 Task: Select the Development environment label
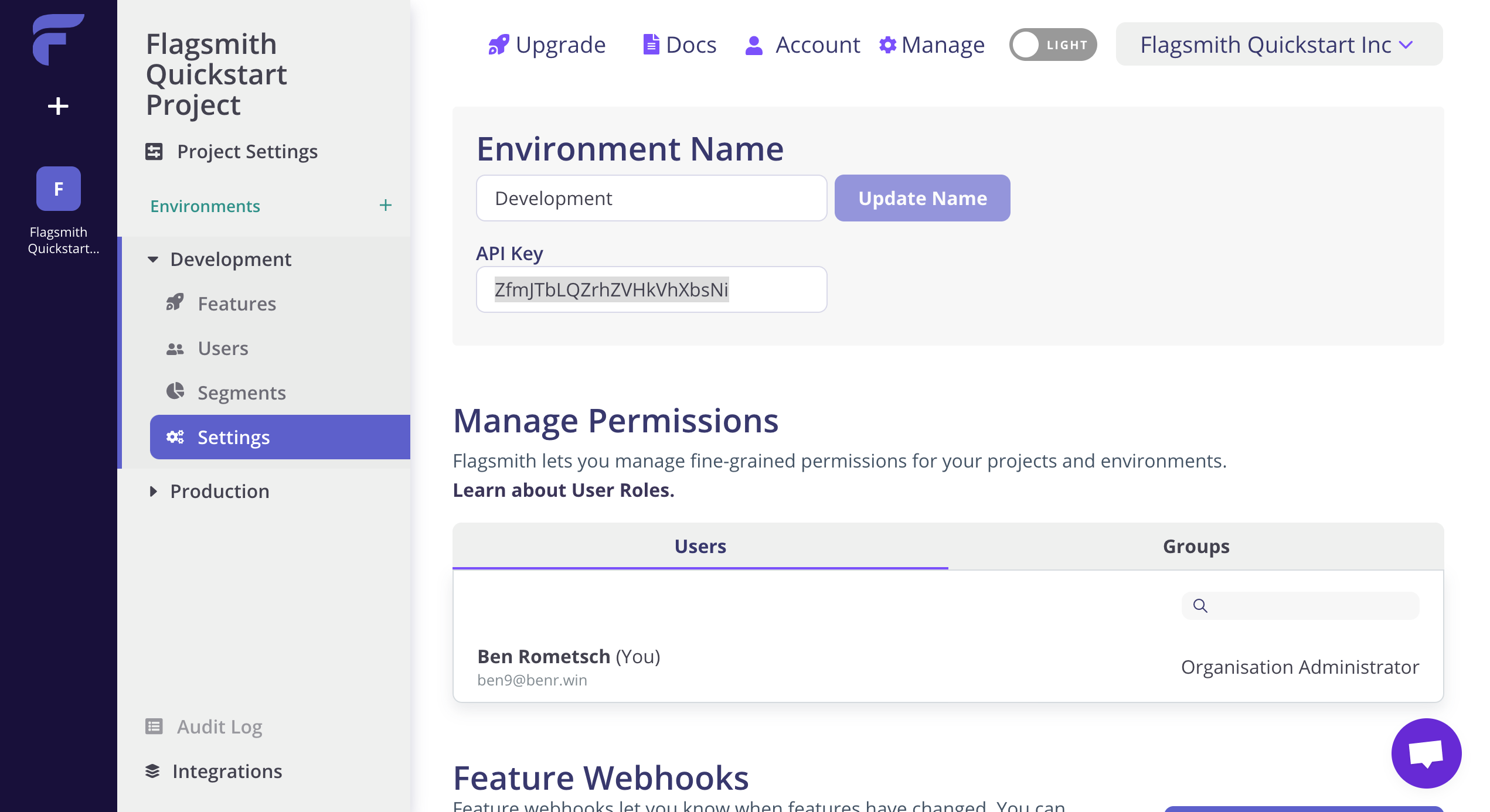(x=230, y=259)
